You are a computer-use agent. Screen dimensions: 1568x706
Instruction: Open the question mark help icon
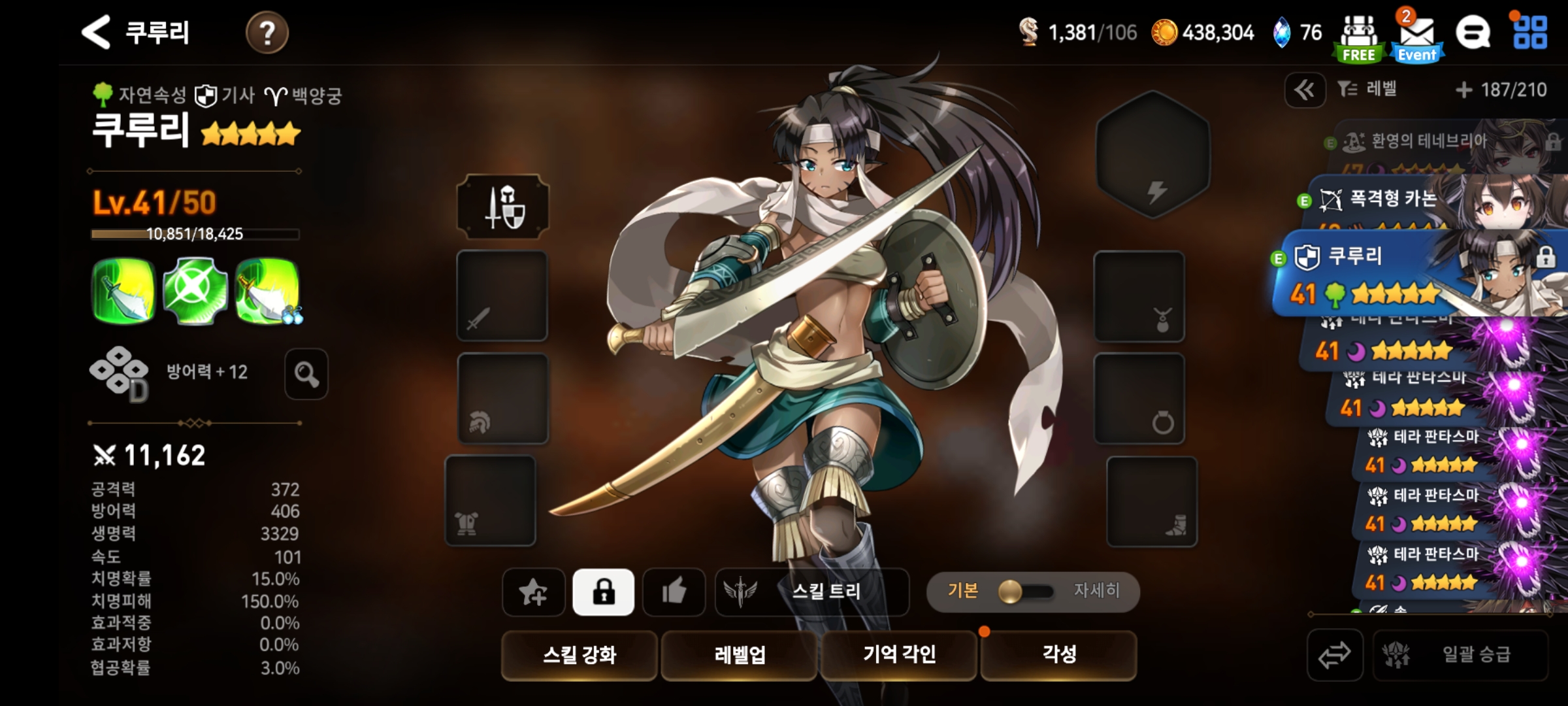click(267, 32)
